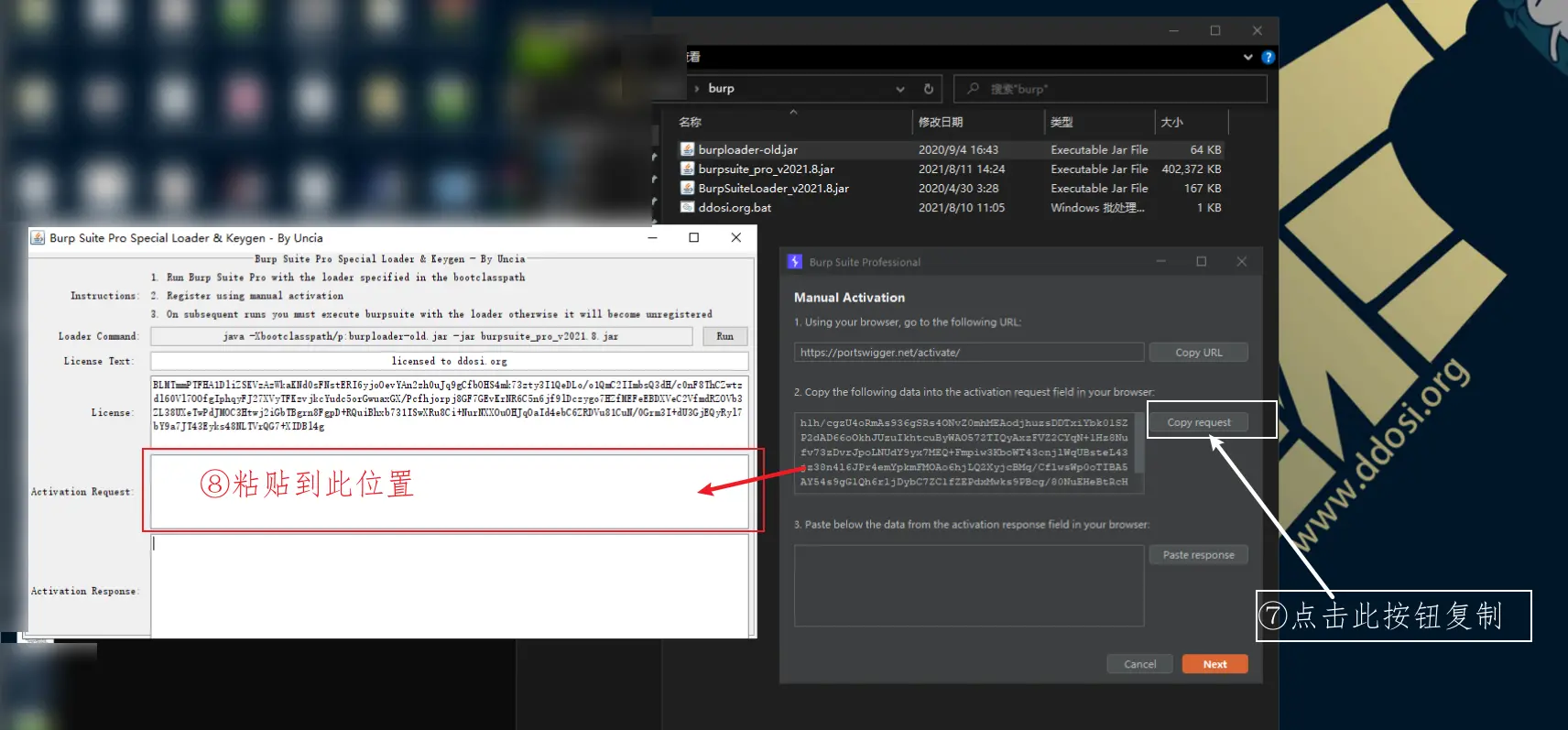
Task: Click the Burp Suite Professional title bar logo
Action: 795,262
